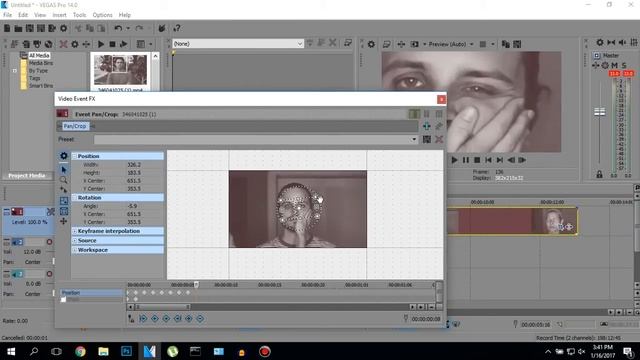The height and width of the screenshot is (360, 640).
Task: Collapse the Position section
Action: [x=75, y=156]
